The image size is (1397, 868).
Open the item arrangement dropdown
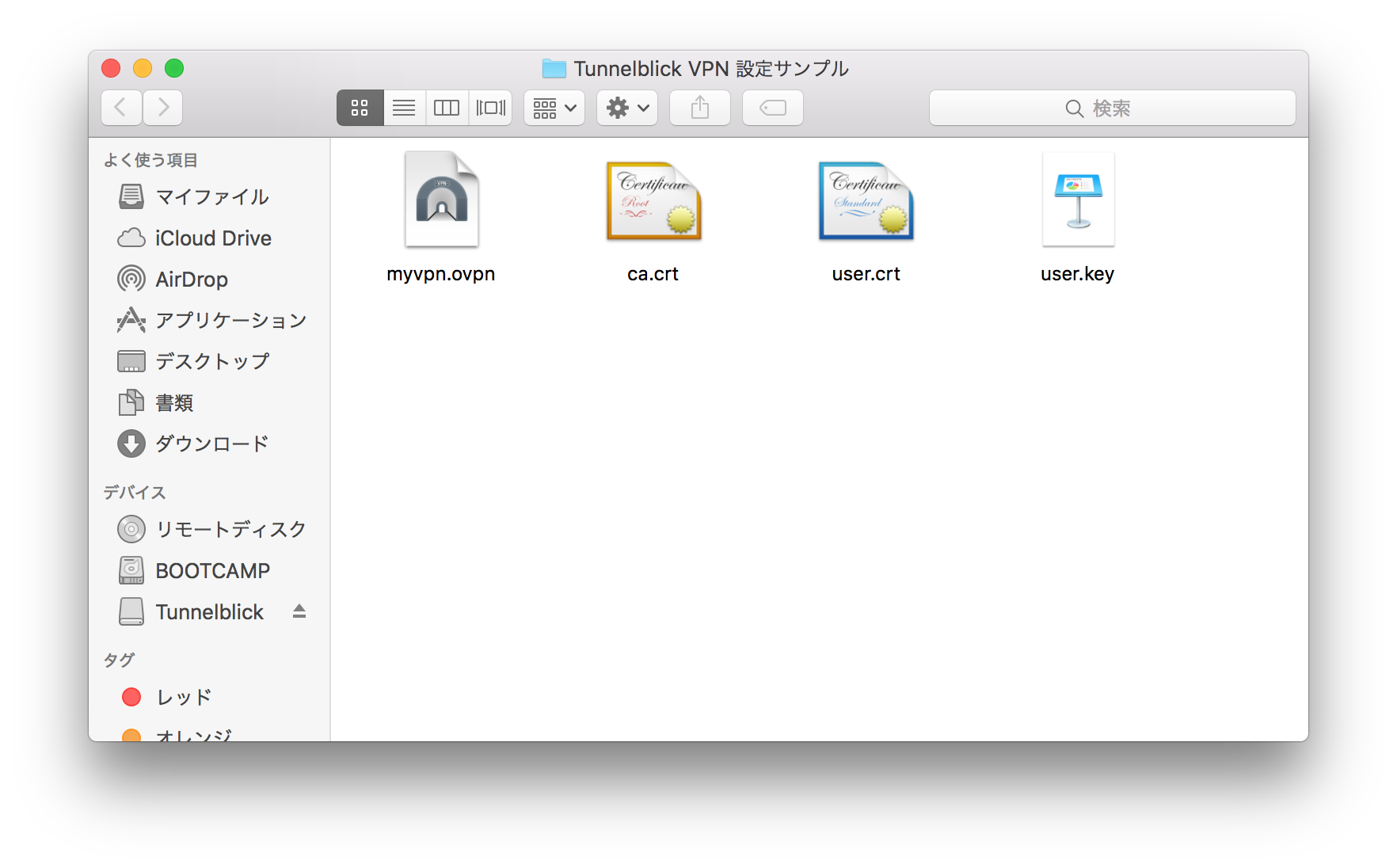pos(554,108)
